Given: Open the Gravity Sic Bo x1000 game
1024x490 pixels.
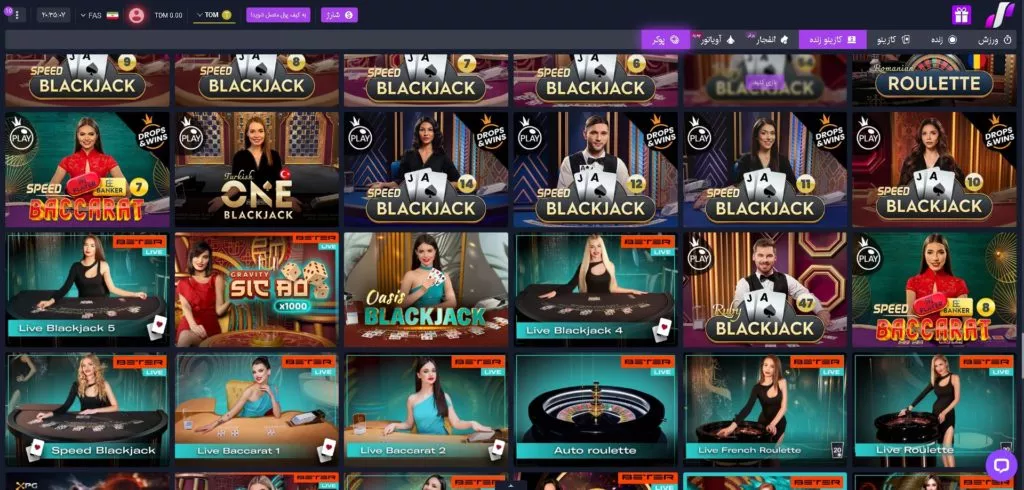Looking at the screenshot, I should coord(257,290).
